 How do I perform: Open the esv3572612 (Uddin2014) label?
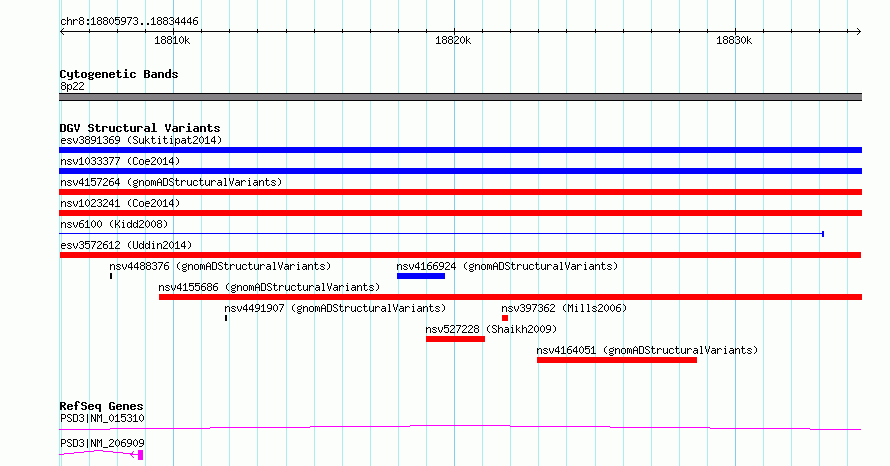pyautogui.click(x=126, y=245)
